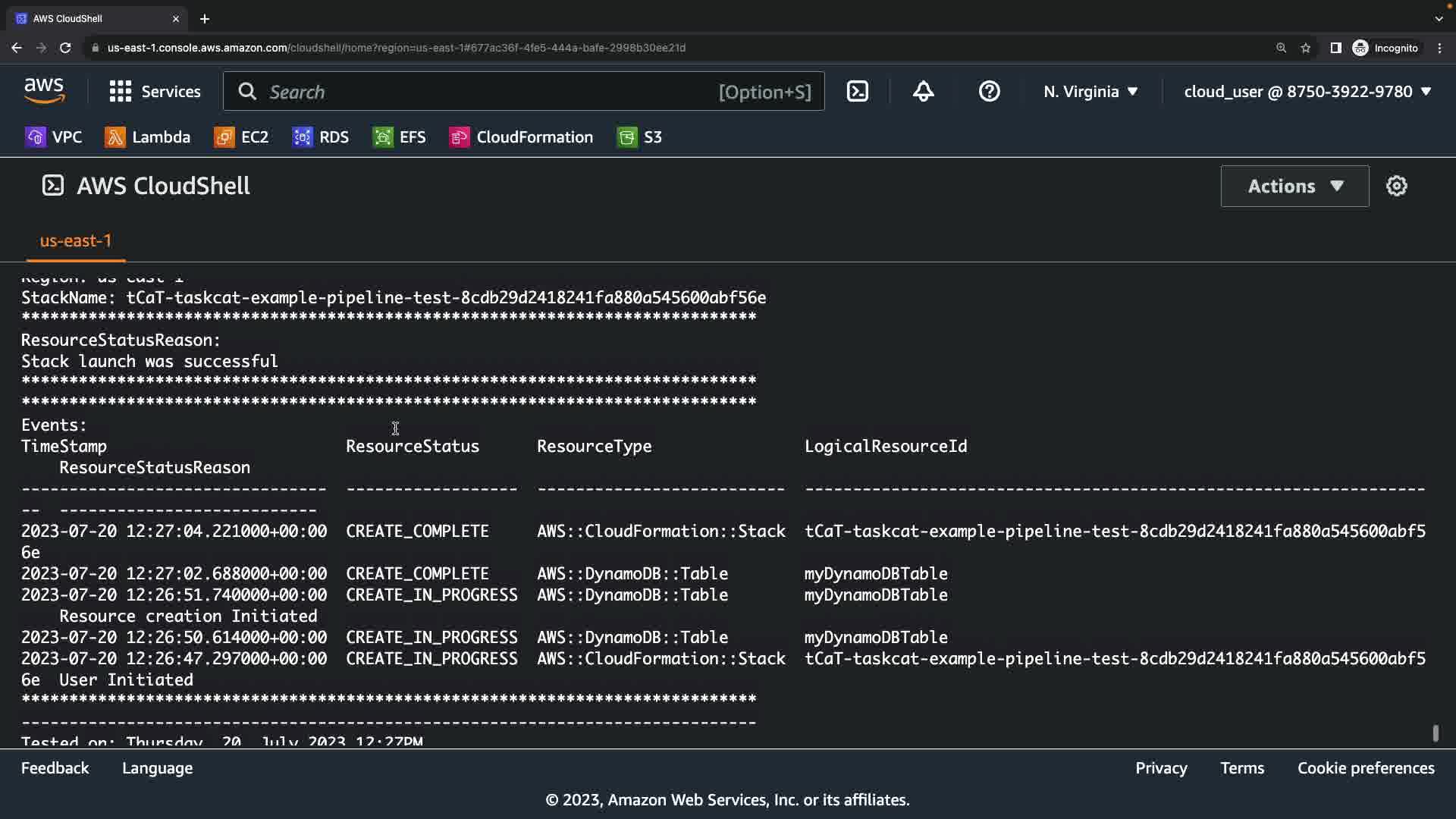Click the Feedback link in footer
This screenshot has width=1456, height=819.
coord(55,767)
